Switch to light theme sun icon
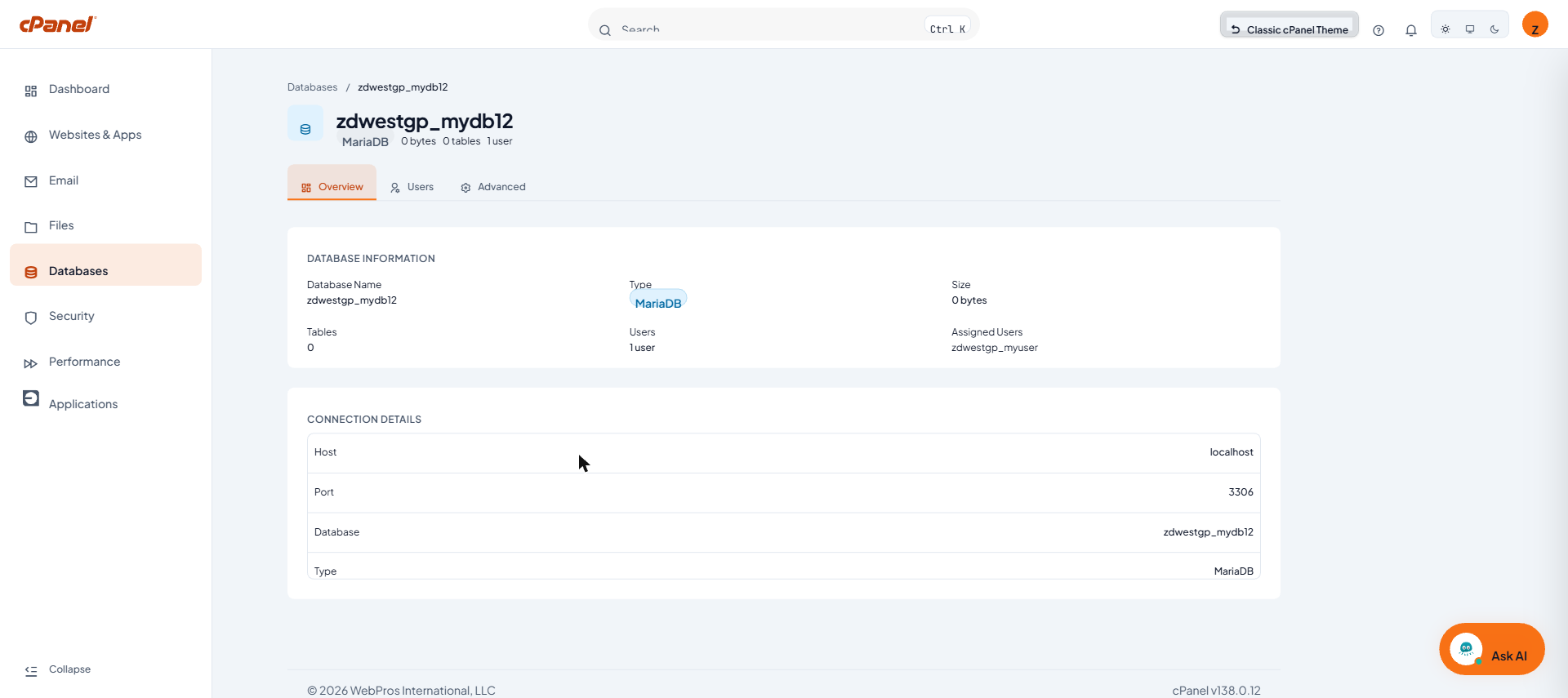This screenshot has height=698, width=1568. click(1445, 29)
